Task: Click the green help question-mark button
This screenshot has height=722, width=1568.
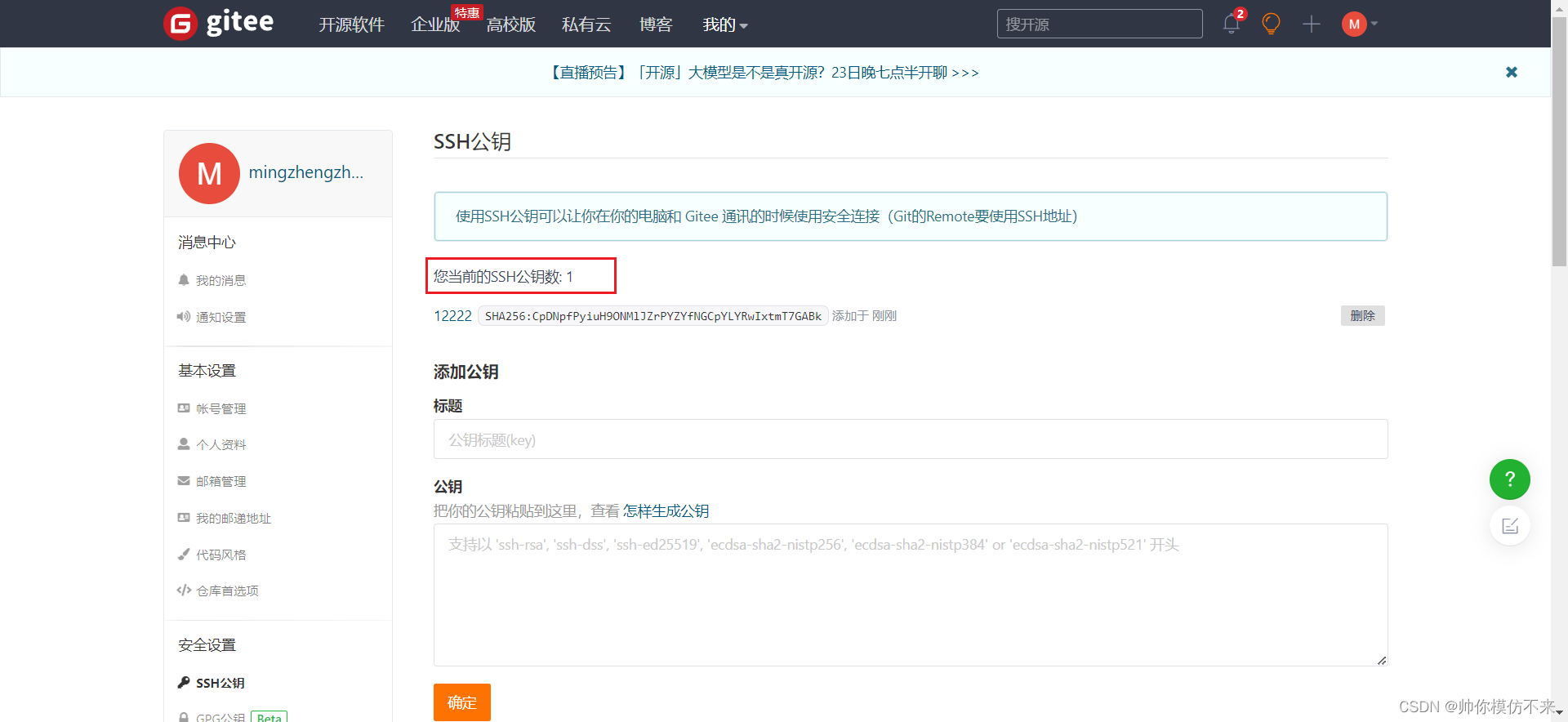Action: [x=1510, y=479]
